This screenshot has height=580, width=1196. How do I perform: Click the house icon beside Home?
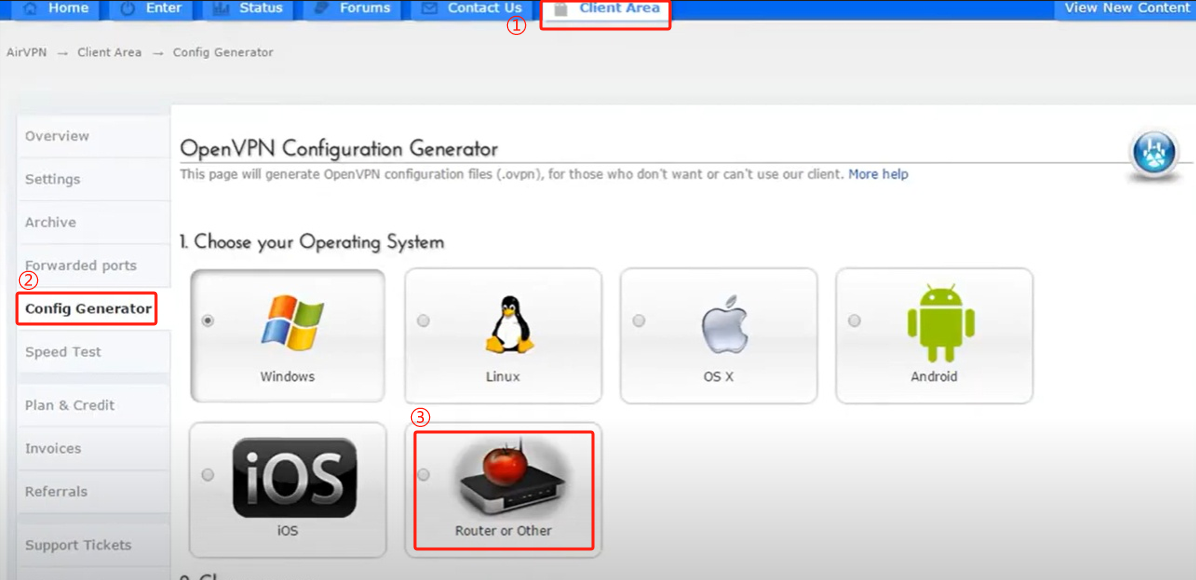click(31, 9)
